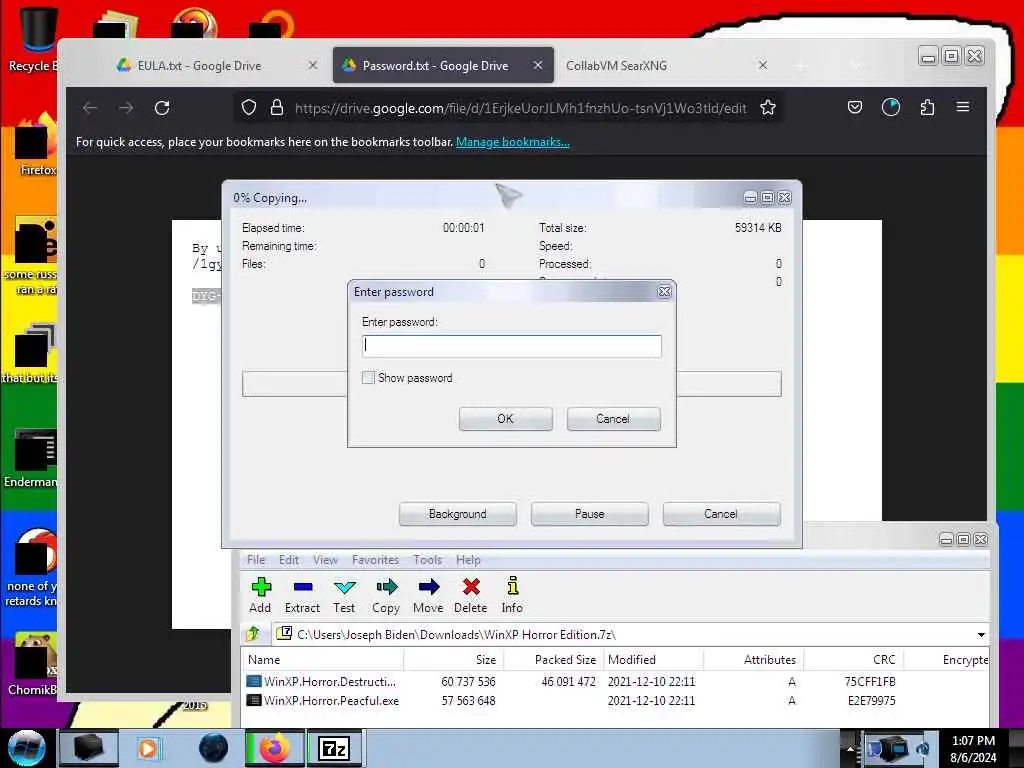The width and height of the screenshot is (1024, 768).
Task: Click the Extract icon in 7-Zip
Action: [303, 586]
